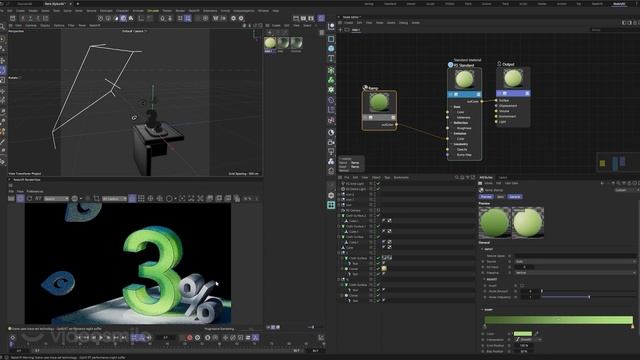This screenshot has width=640, height=360.
Task: Click the highlighted icon at toolbar's far right
Action: click(x=322, y=18)
